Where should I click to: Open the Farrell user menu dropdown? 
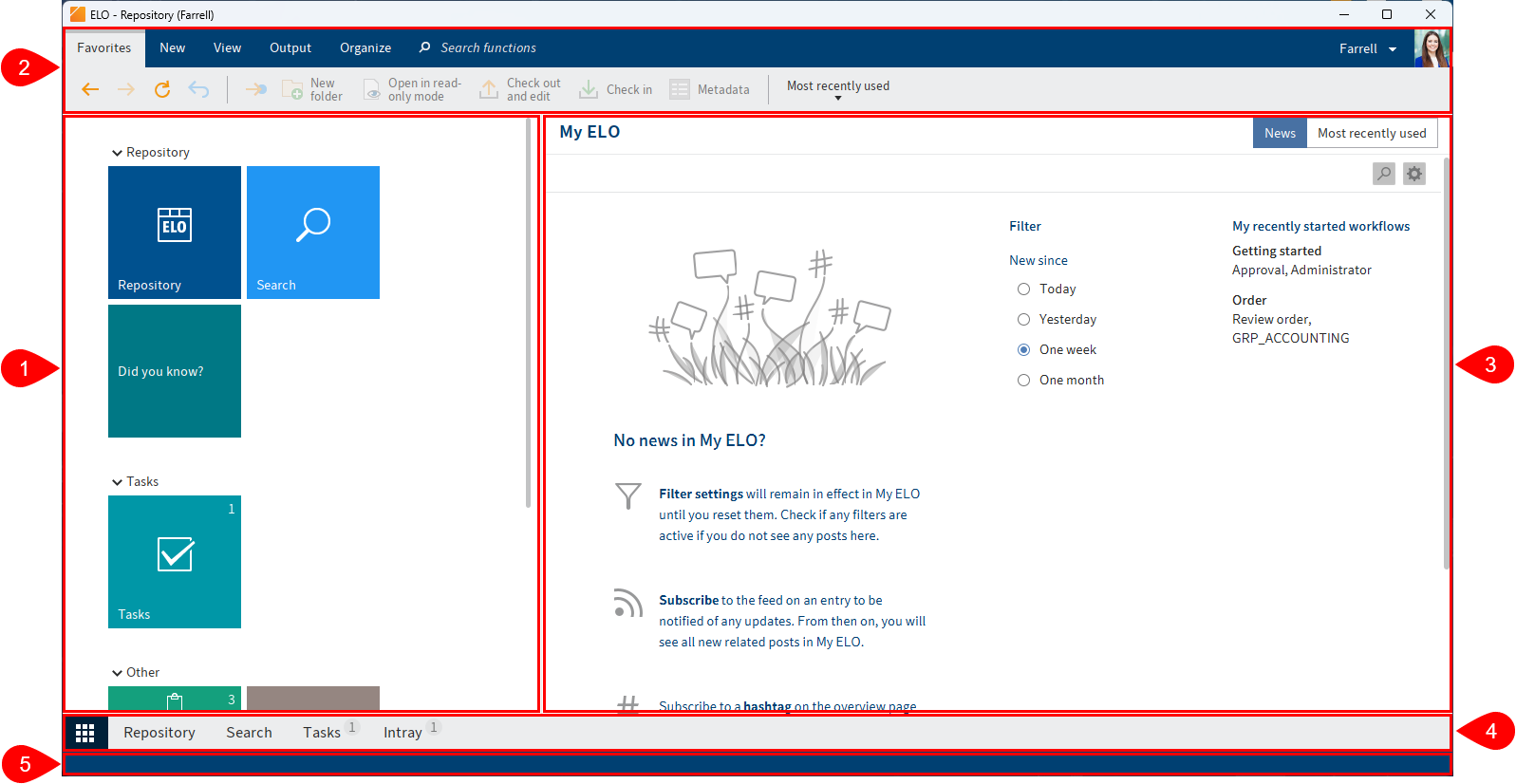[x=1368, y=48]
